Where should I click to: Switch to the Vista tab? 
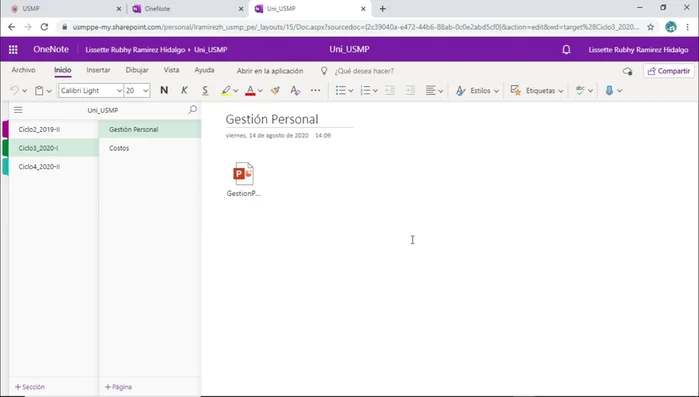171,70
